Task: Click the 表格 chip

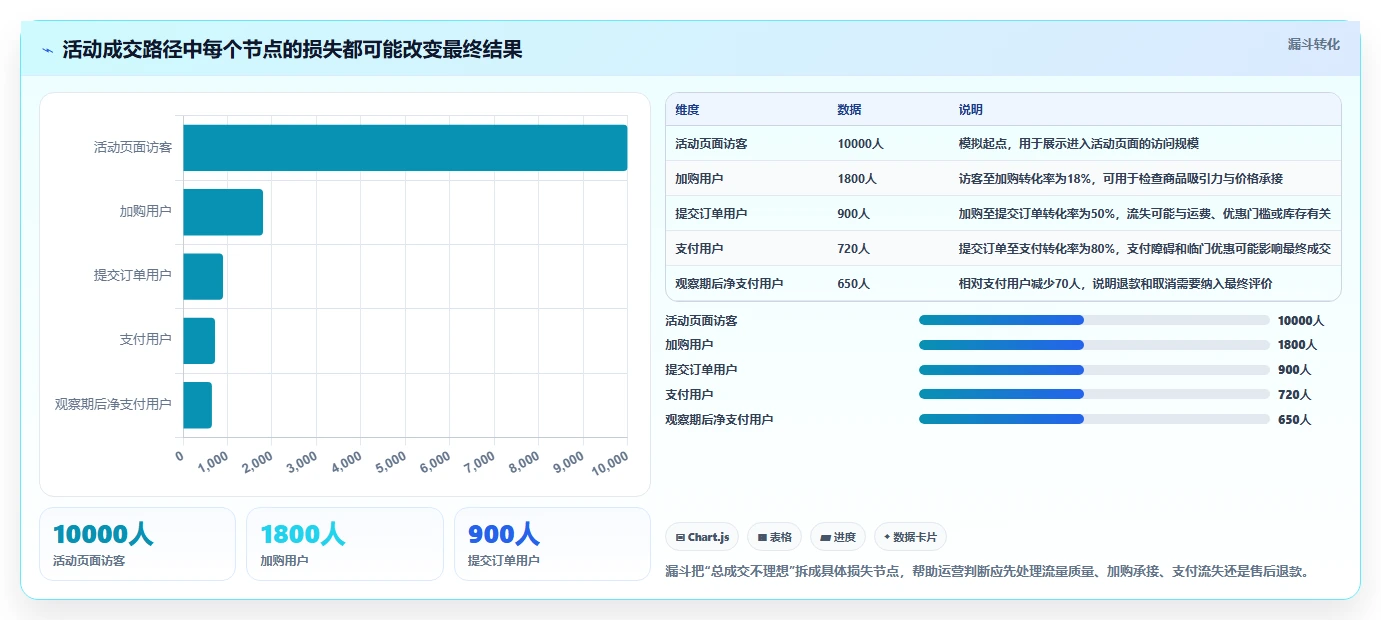Action: tap(775, 537)
